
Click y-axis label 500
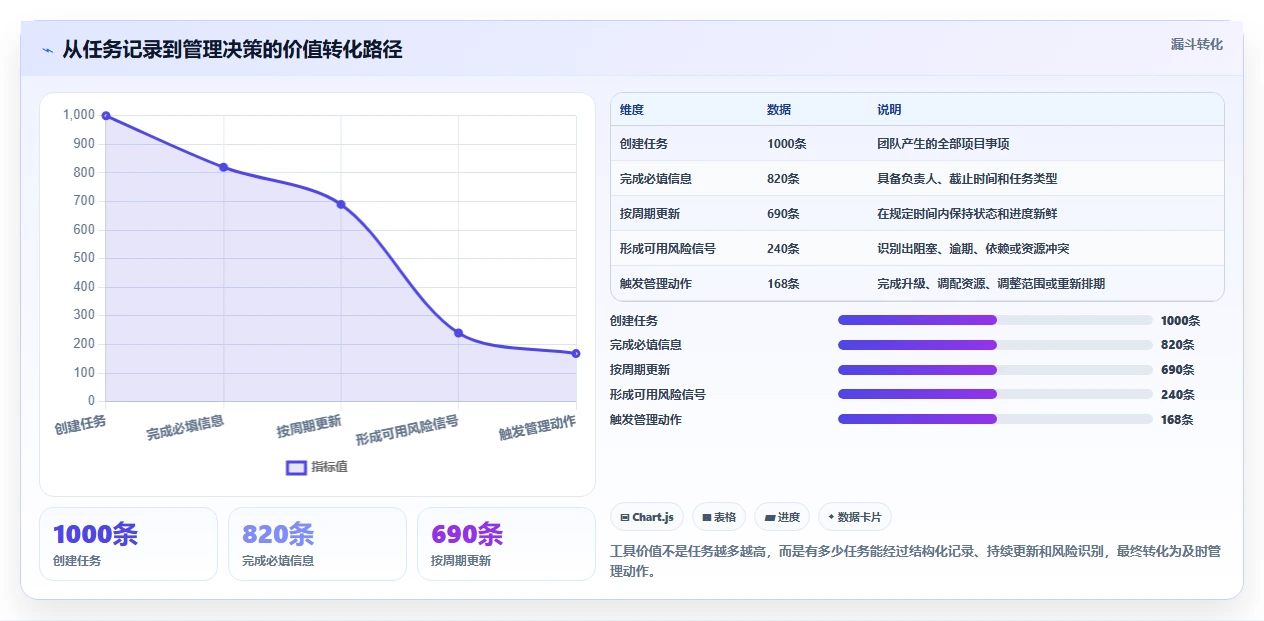pyautogui.click(x=84, y=258)
